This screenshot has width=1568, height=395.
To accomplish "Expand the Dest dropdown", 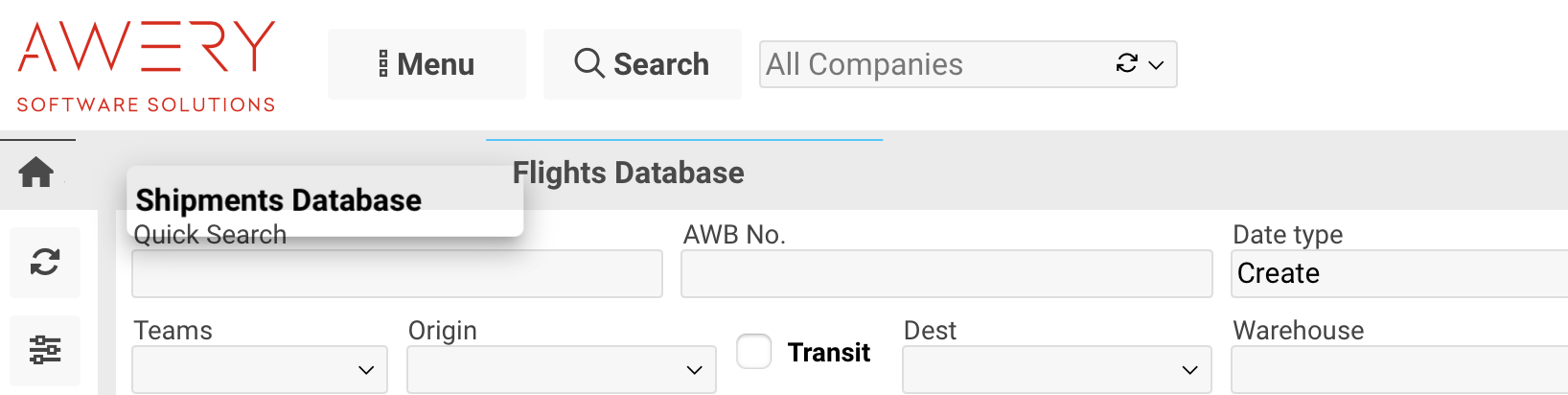I will click(x=1056, y=370).
